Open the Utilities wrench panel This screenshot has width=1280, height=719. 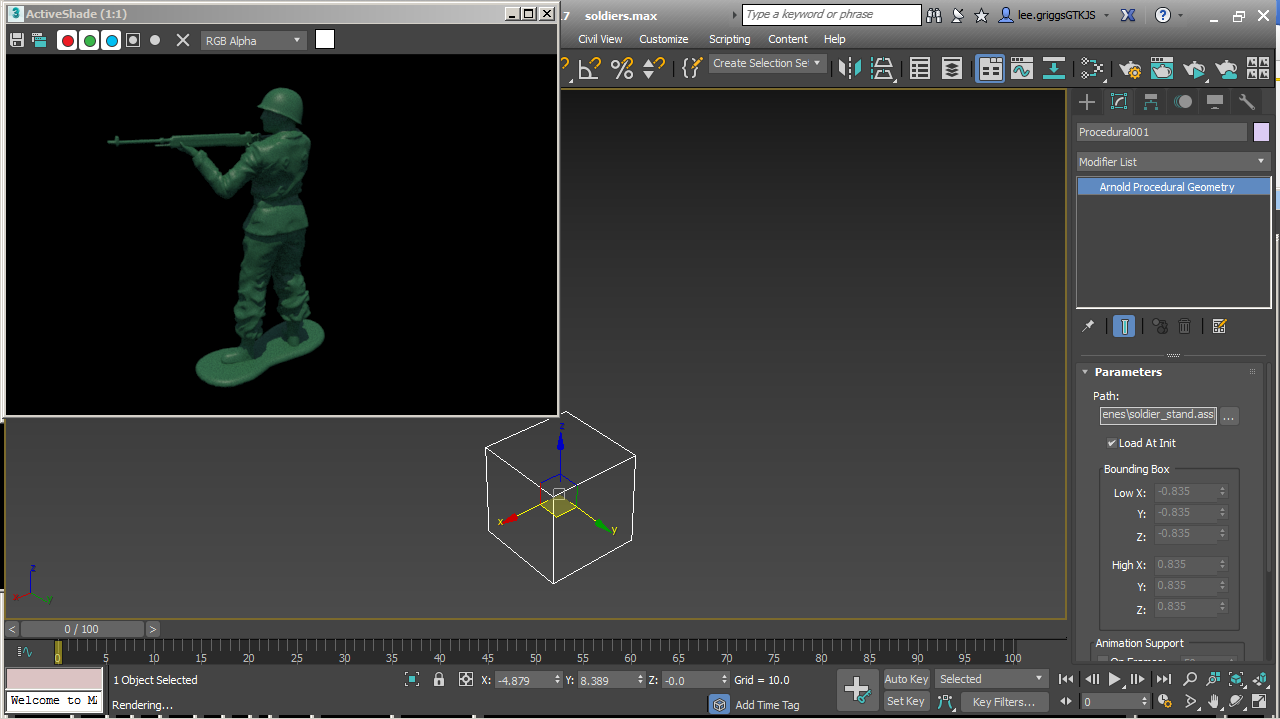1246,102
